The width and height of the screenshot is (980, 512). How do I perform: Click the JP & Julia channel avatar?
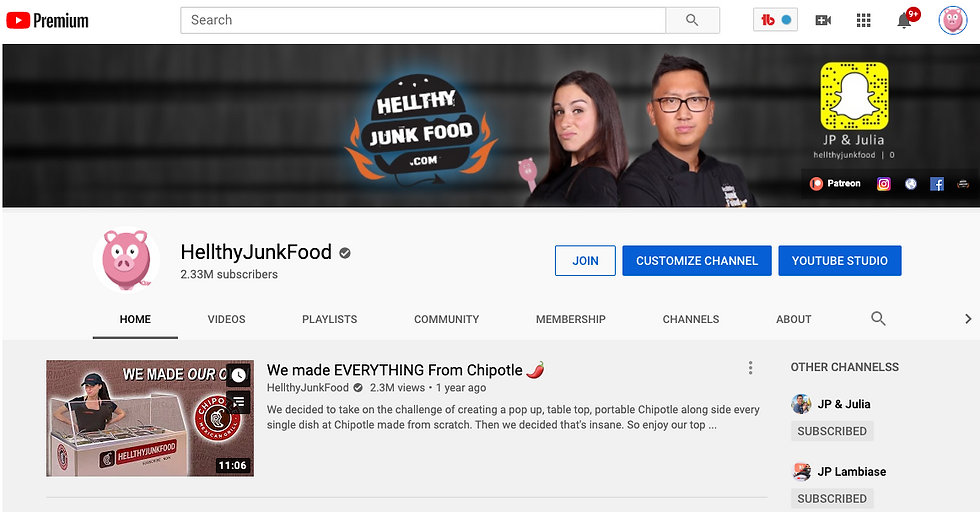point(801,404)
